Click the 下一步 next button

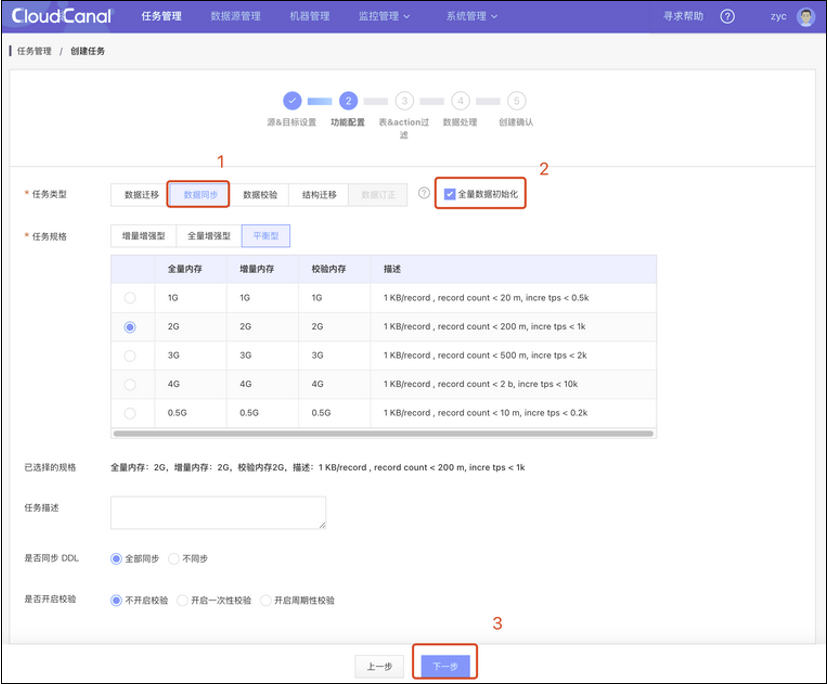(x=444, y=666)
